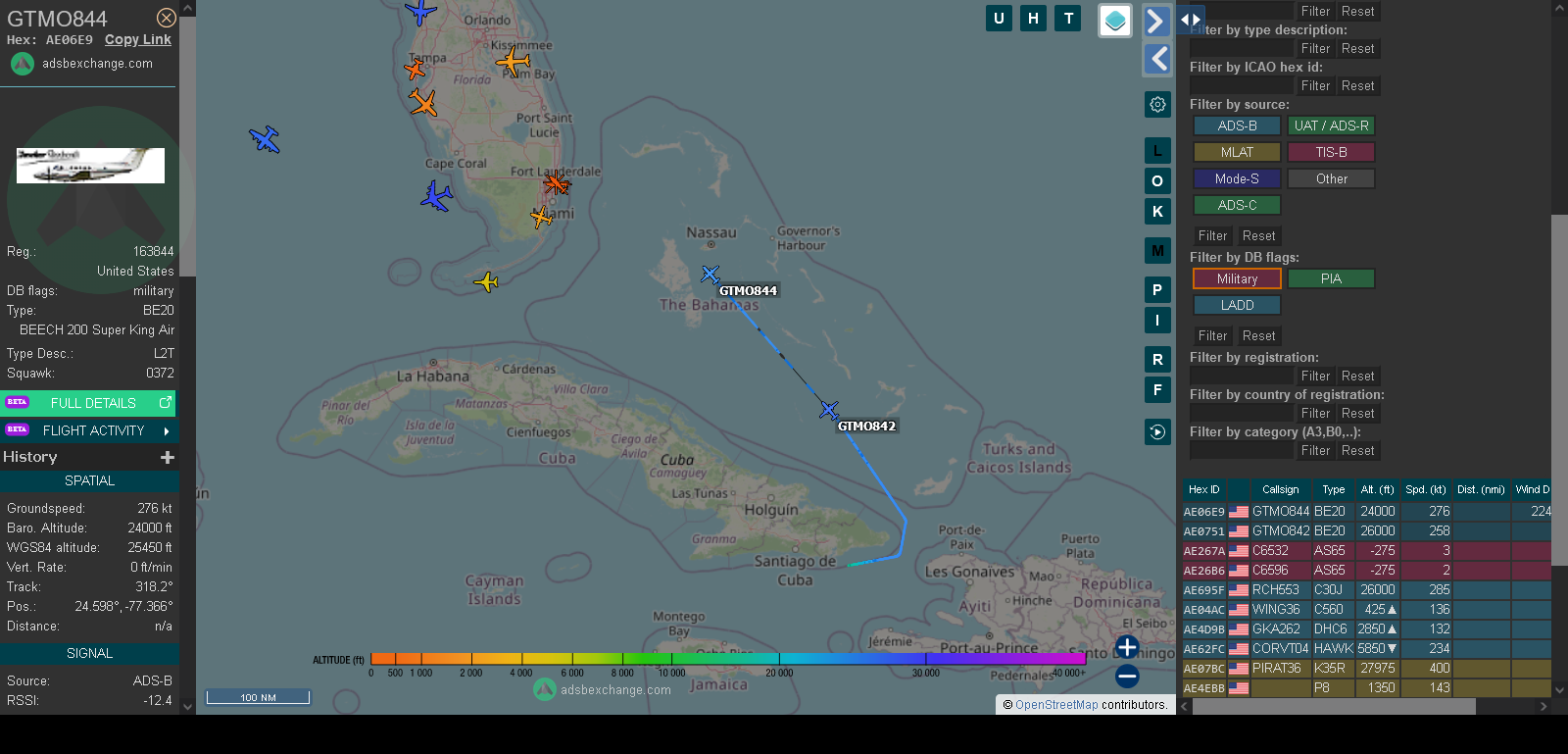Toggle the K map option button
This screenshot has height=754, width=1568.
pos(1157,212)
